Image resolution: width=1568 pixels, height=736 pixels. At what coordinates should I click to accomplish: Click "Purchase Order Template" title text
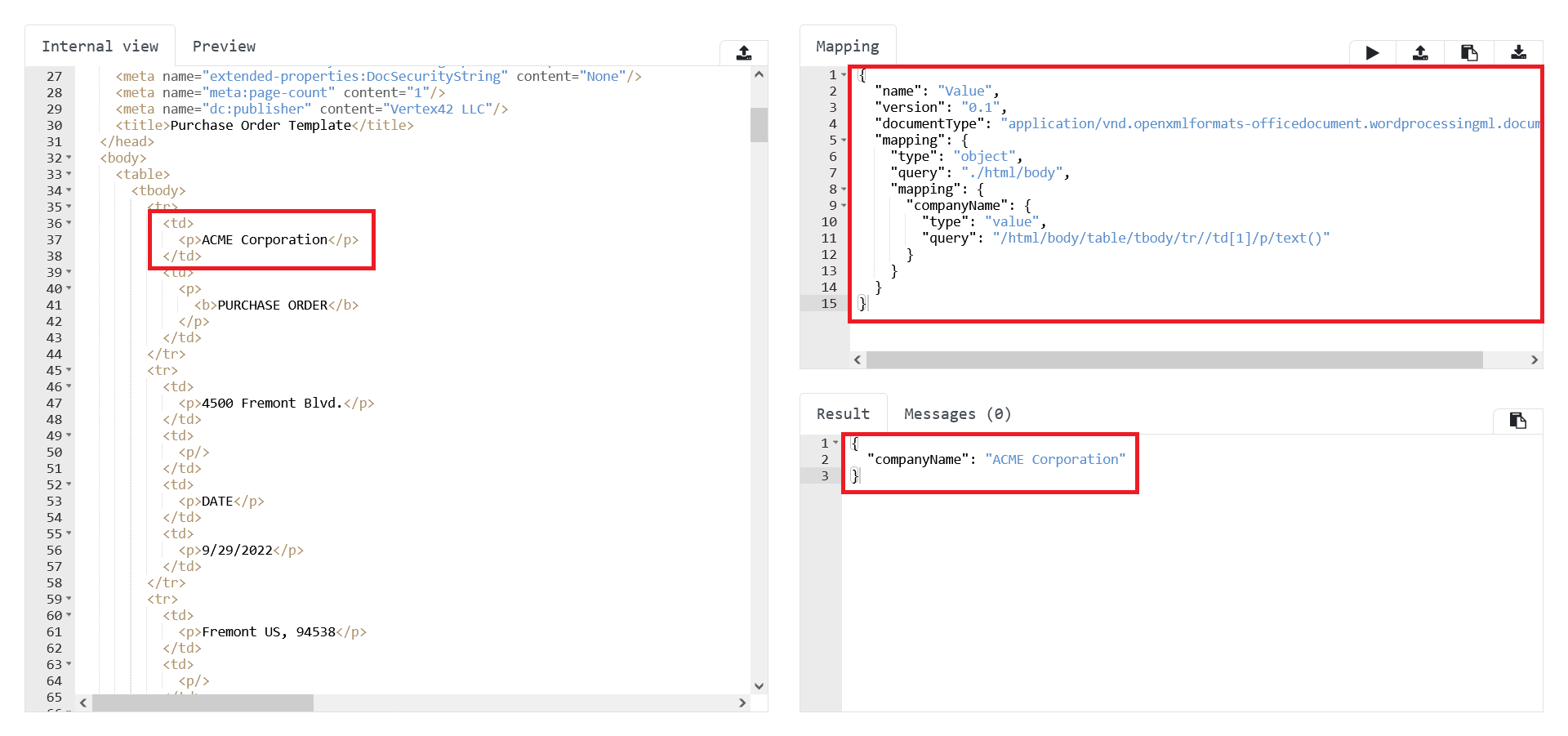(261, 125)
